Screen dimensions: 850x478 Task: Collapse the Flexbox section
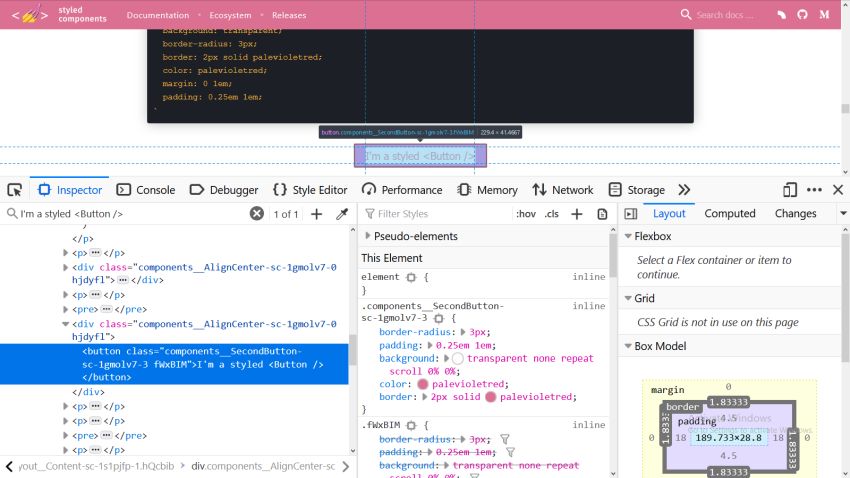pyautogui.click(x=628, y=236)
